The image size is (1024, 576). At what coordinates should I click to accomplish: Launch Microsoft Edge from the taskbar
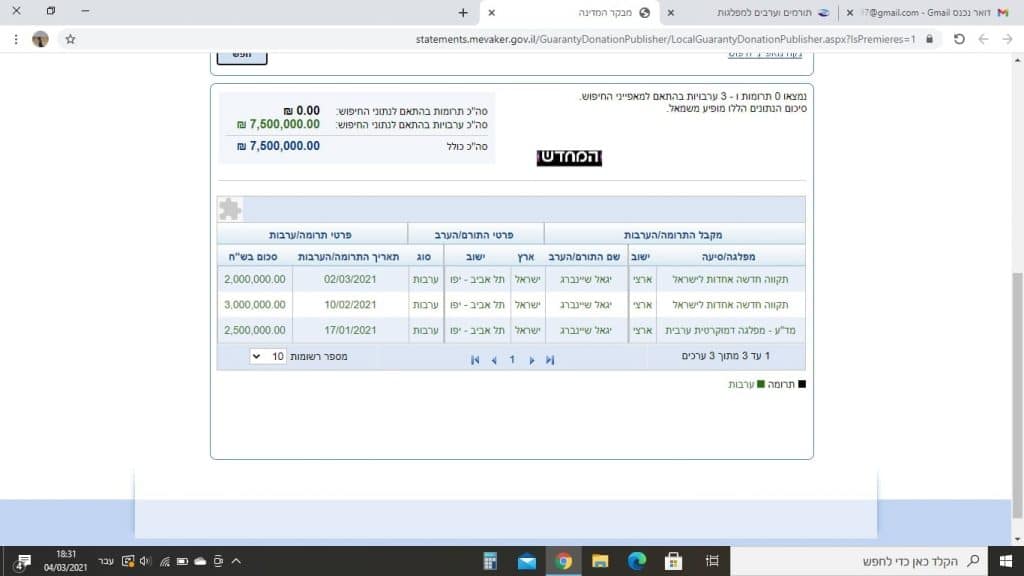[636, 560]
